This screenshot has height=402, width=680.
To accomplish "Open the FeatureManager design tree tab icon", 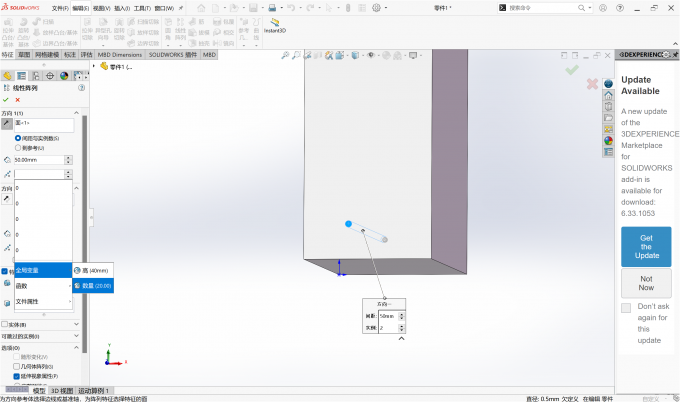I will pos(7,76).
